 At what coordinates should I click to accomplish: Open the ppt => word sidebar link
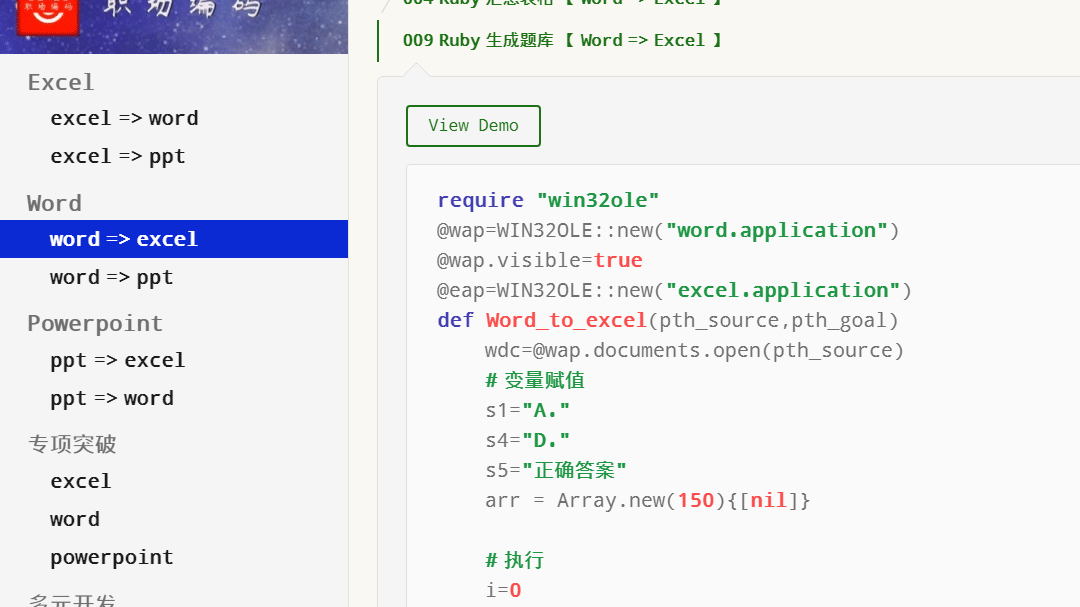click(112, 398)
